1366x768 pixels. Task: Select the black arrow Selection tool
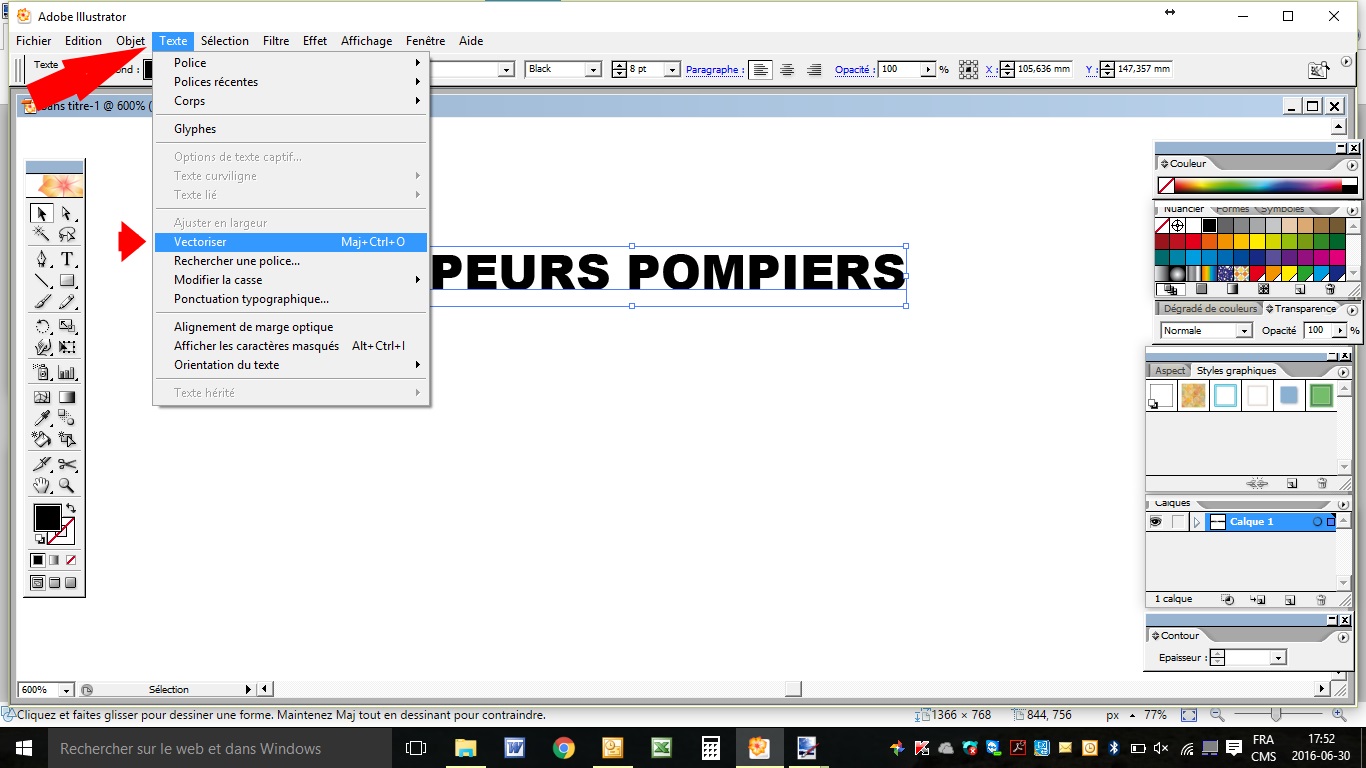[x=42, y=213]
